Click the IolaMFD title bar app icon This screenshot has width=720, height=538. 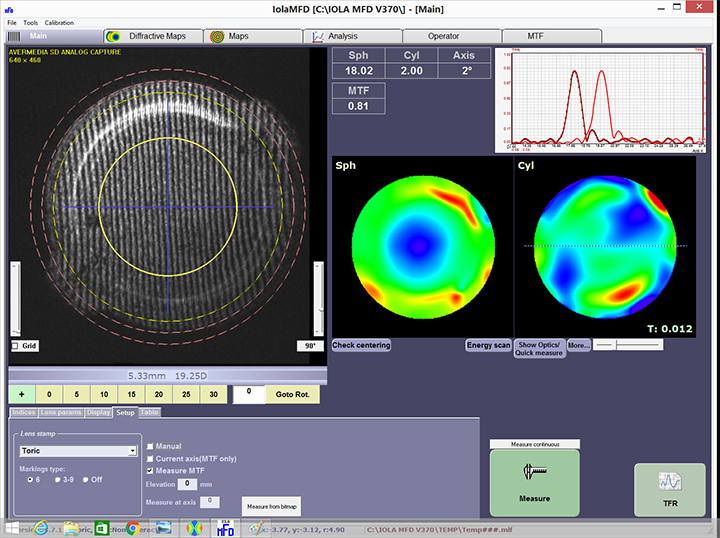[9, 9]
